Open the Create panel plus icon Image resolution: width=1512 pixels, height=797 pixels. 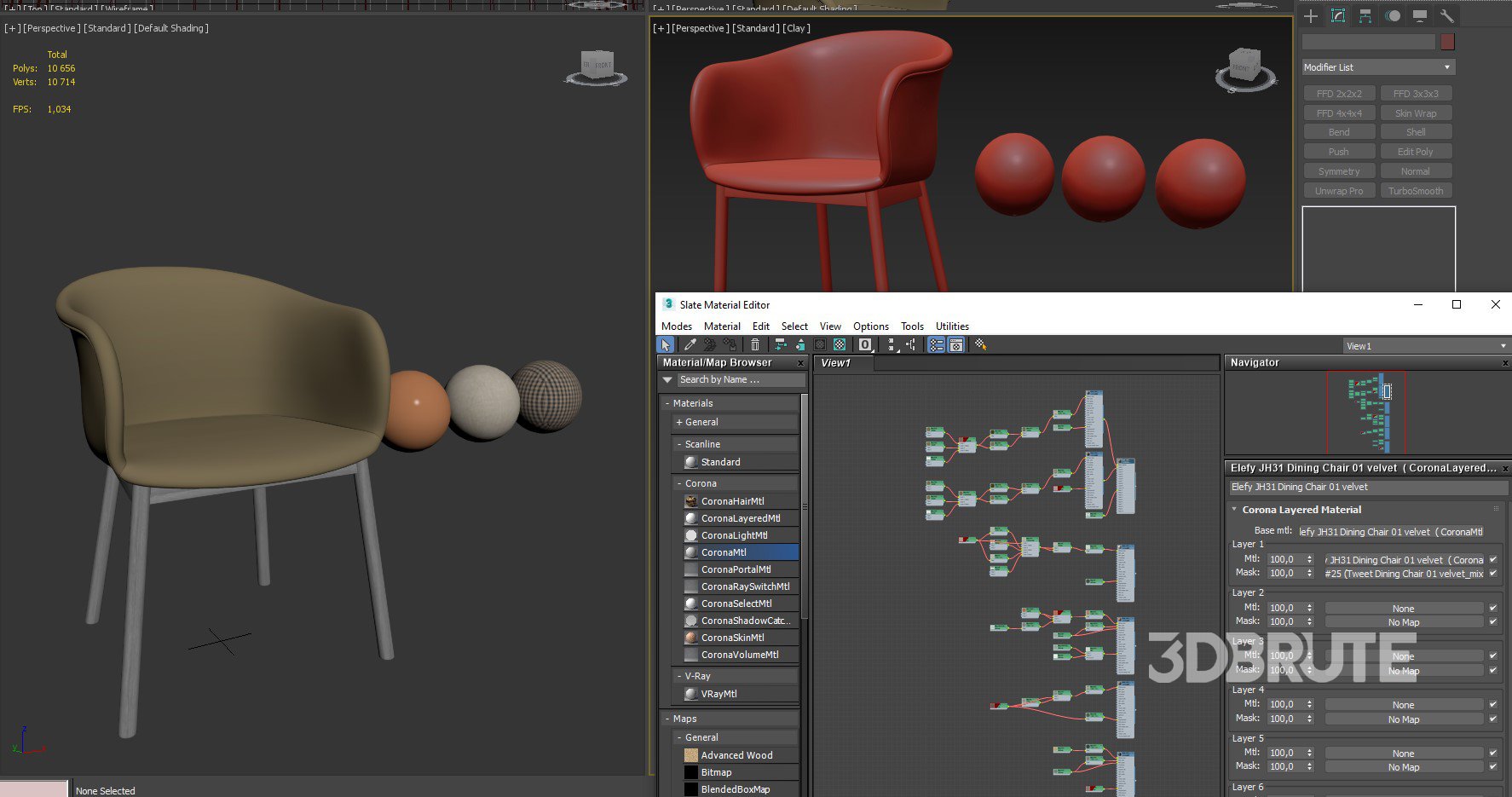(1311, 16)
